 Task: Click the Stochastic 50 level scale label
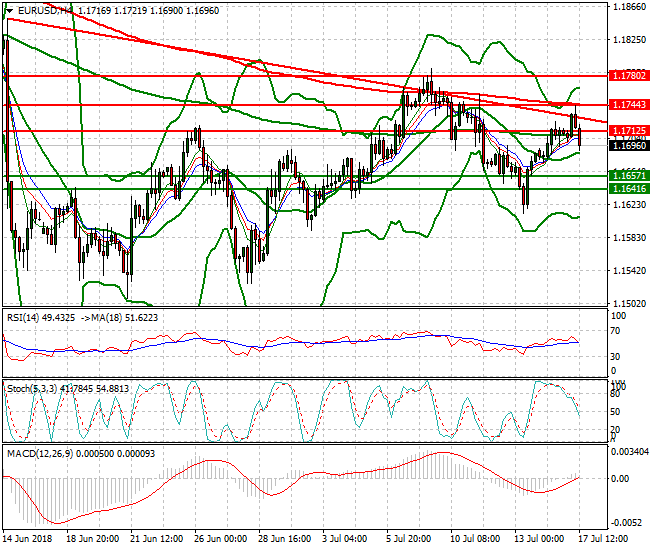616,412
